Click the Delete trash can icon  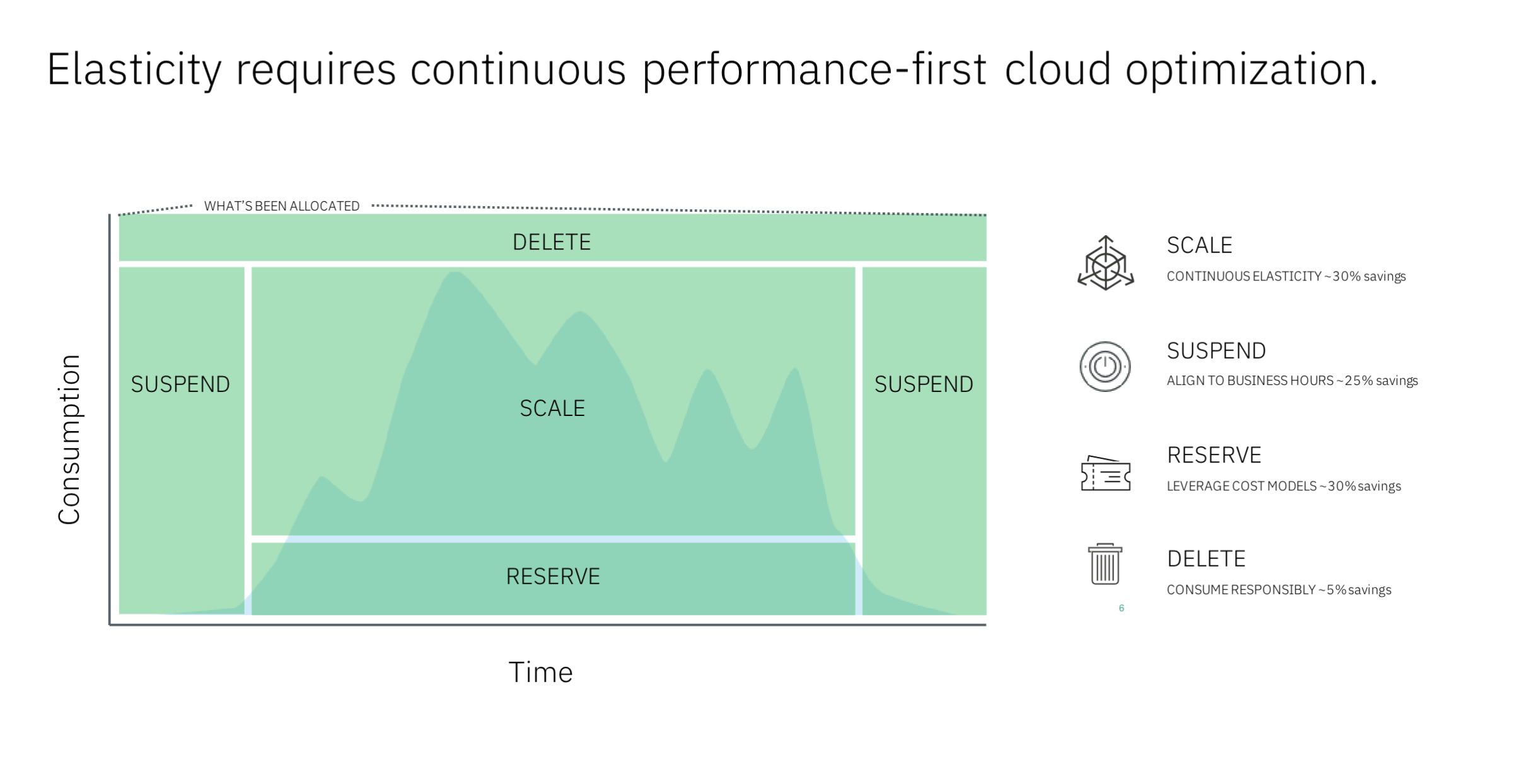point(1105,564)
